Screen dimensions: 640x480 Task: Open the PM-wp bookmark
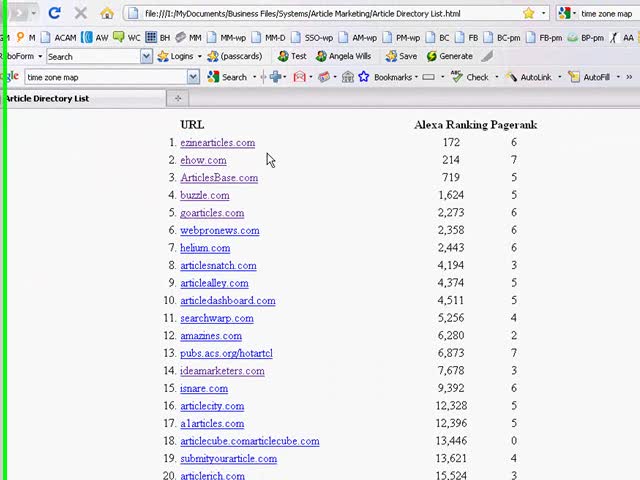pyautogui.click(x=402, y=38)
